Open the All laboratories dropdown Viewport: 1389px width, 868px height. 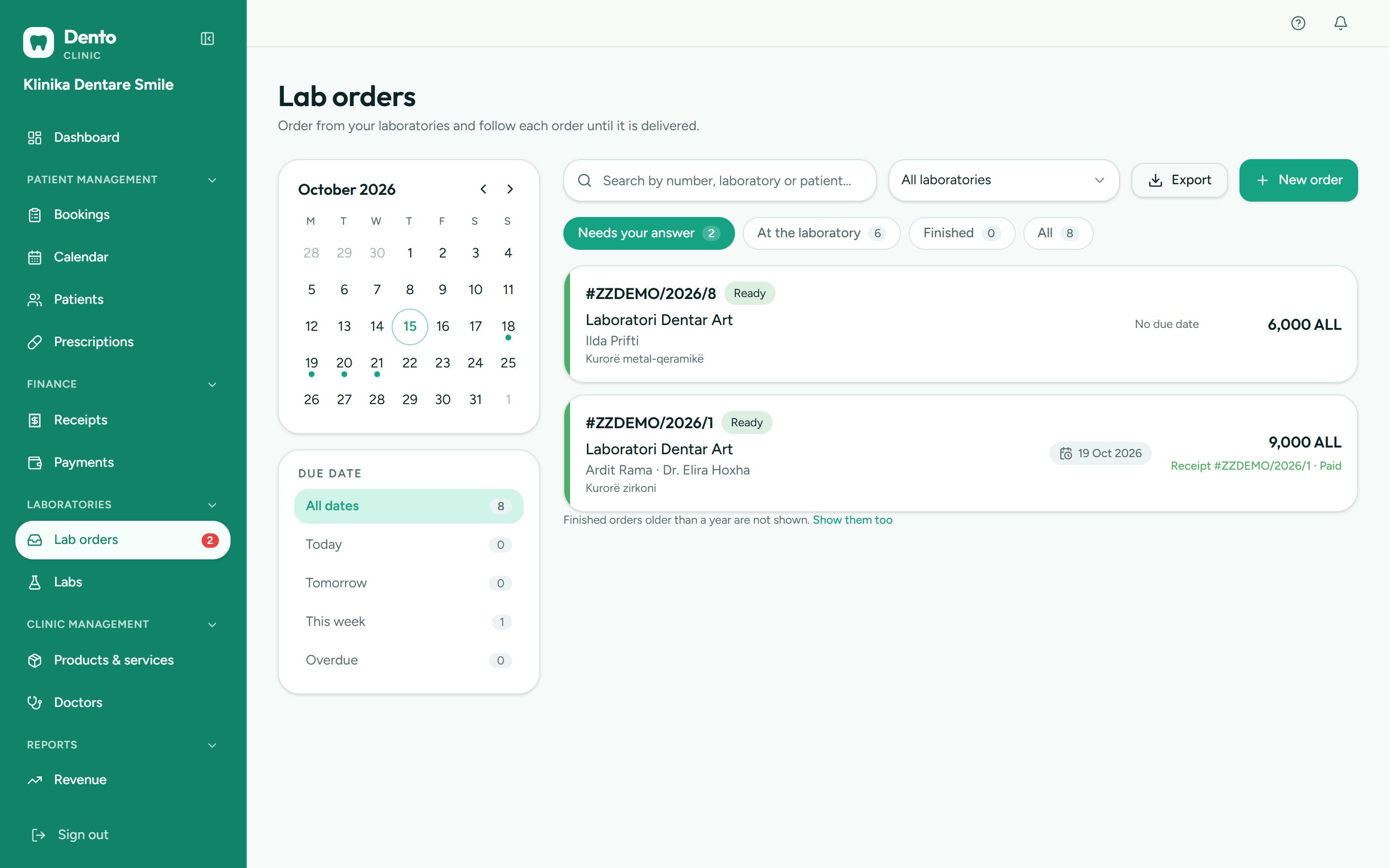[x=1003, y=180]
